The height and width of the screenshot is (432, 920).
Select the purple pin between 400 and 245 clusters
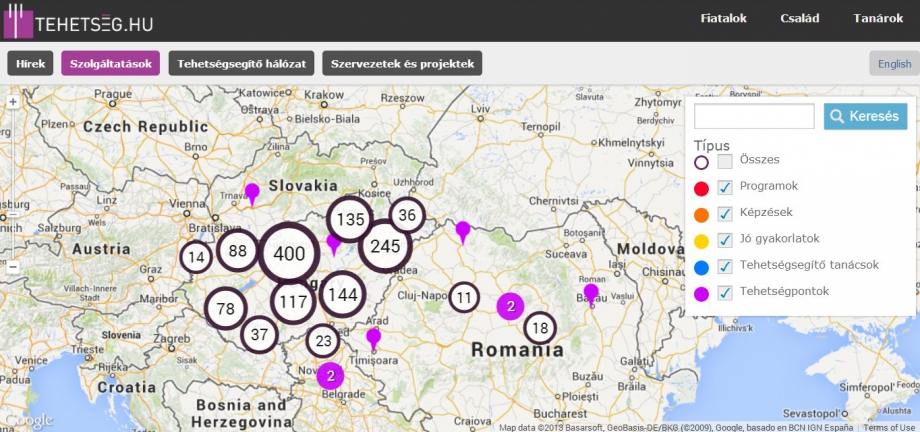pyautogui.click(x=333, y=244)
